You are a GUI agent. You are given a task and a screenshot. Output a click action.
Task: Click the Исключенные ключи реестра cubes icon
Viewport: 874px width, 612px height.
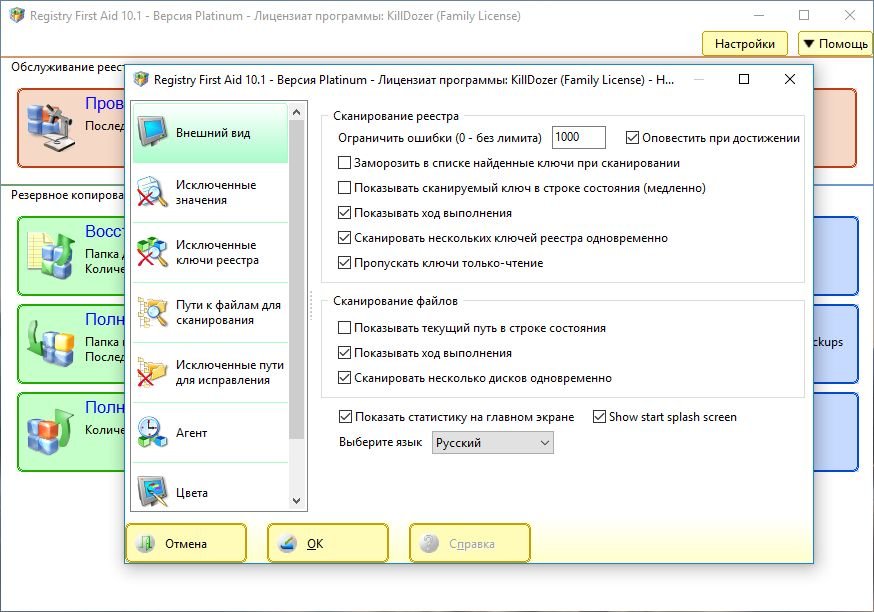coord(153,252)
